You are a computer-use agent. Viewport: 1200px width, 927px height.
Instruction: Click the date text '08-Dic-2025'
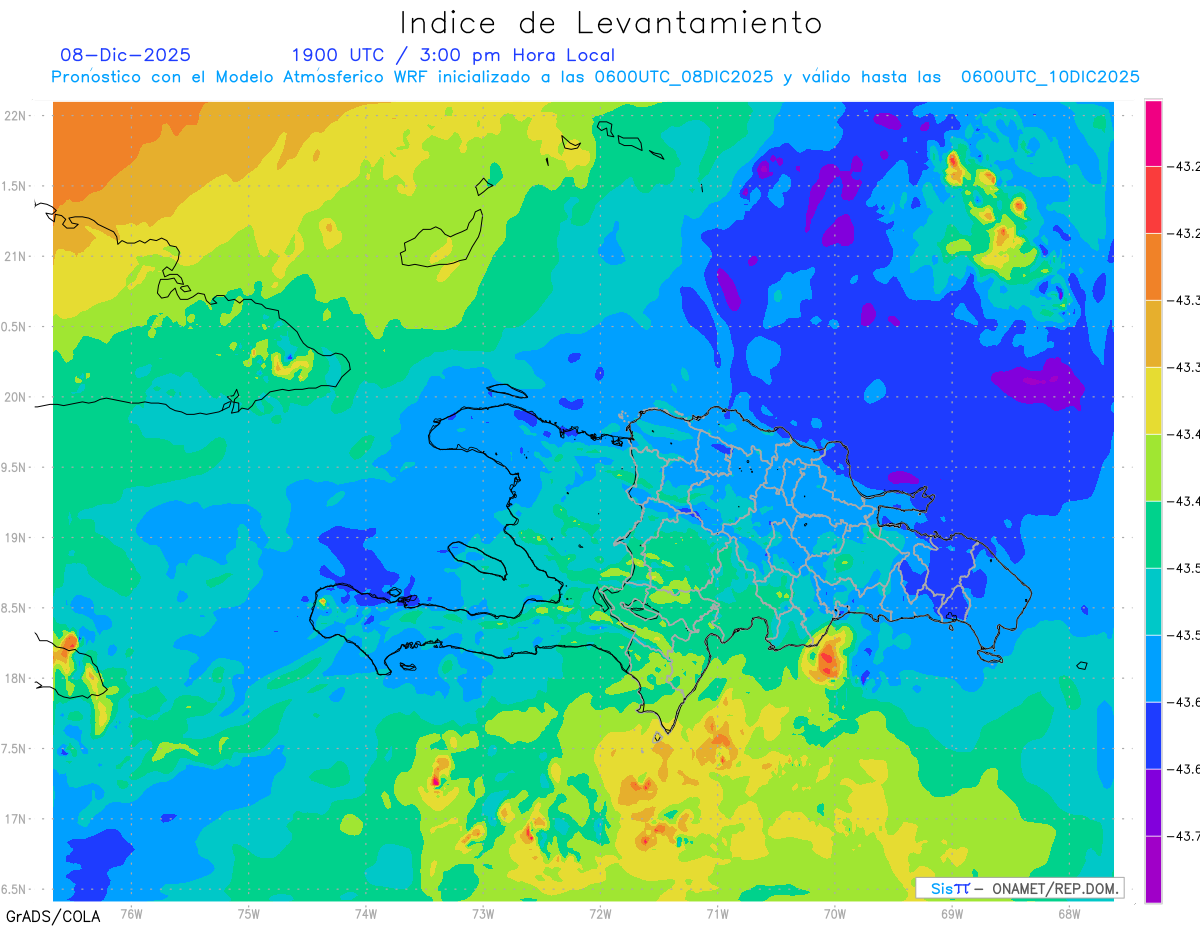[125, 55]
